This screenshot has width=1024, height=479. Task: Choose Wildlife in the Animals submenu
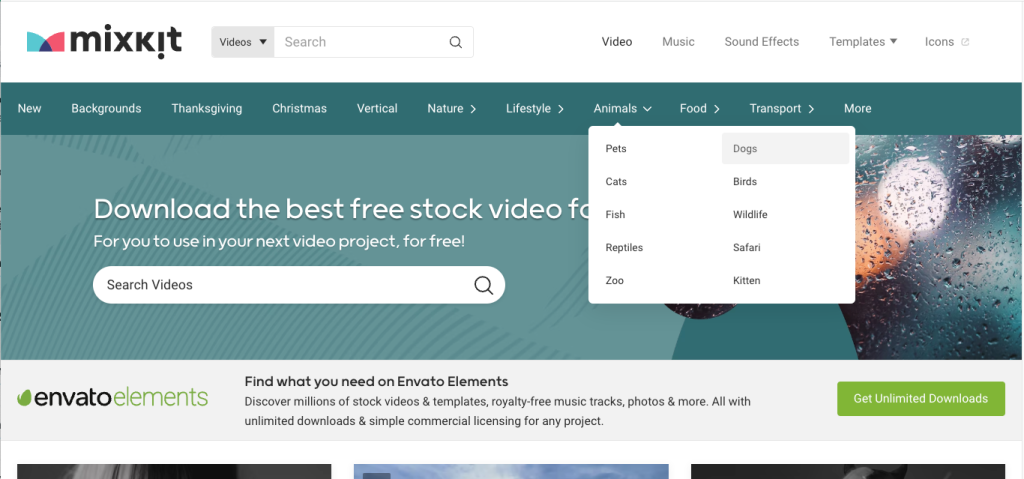click(750, 215)
